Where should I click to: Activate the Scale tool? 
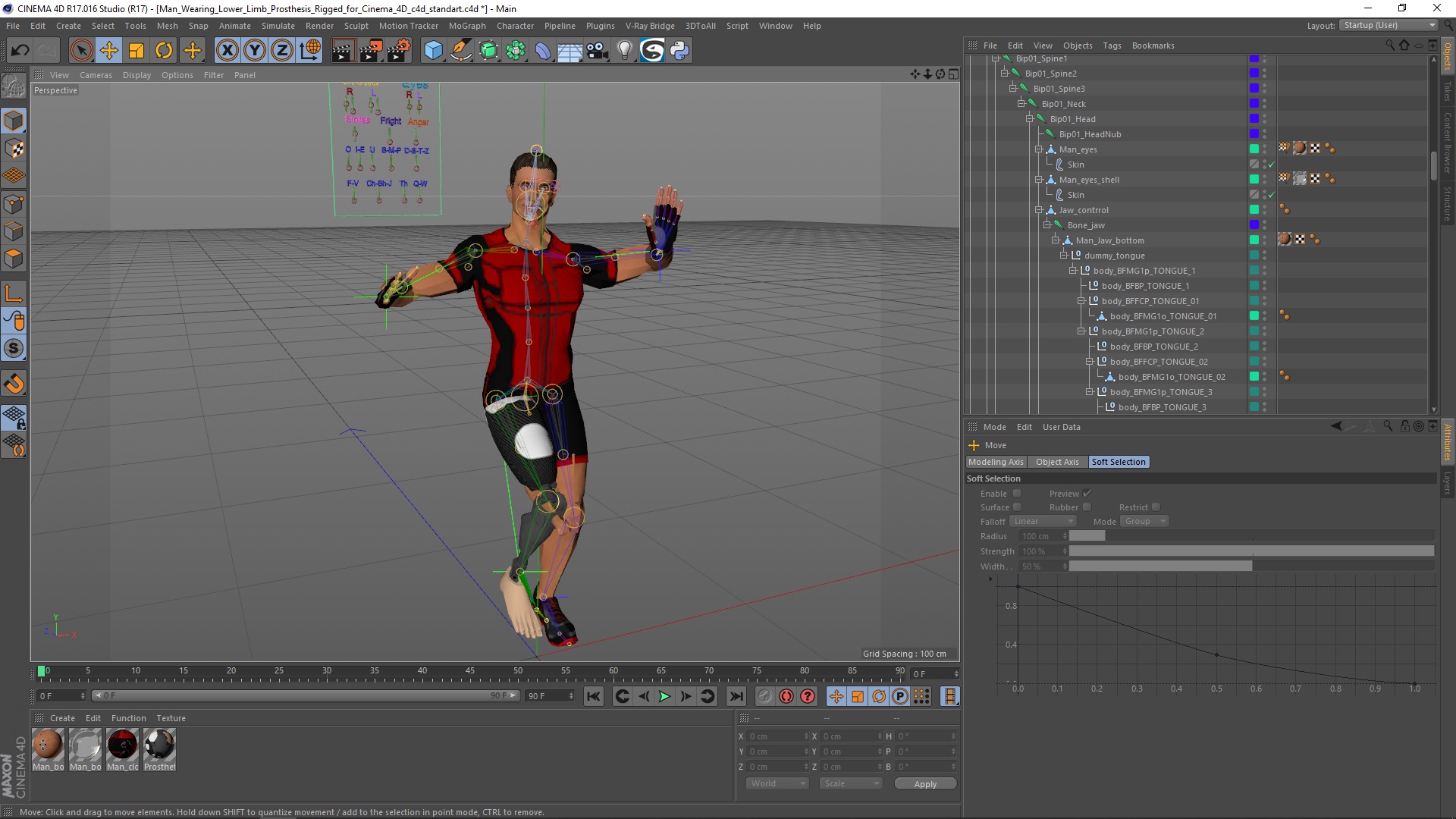(136, 51)
